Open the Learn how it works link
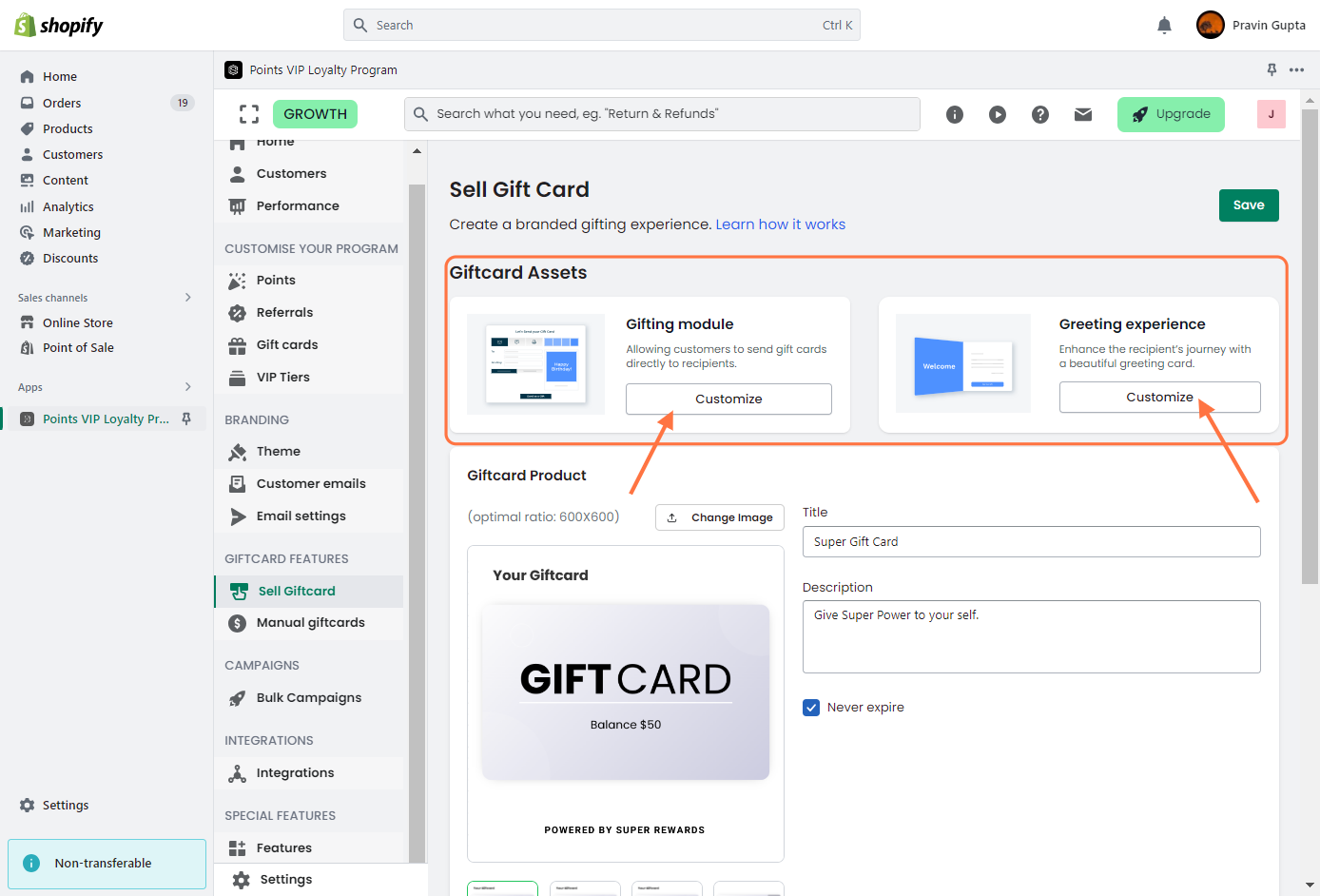The width and height of the screenshot is (1320, 896). (x=780, y=224)
